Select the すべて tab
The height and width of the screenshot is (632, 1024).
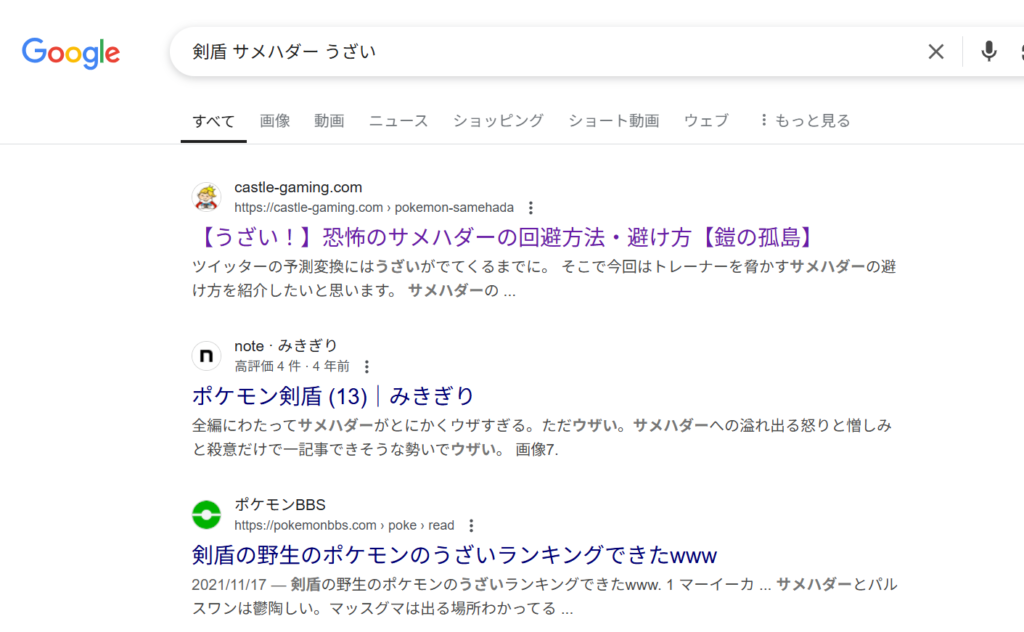coord(214,121)
